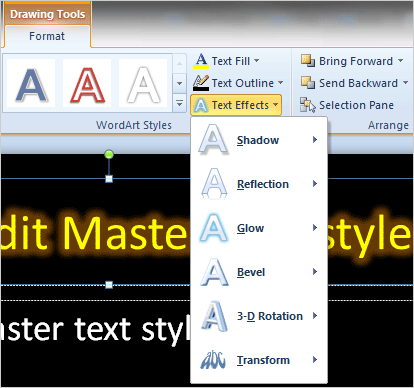This screenshot has width=414, height=388.
Task: Click the Text Outline label
Action: point(243,83)
